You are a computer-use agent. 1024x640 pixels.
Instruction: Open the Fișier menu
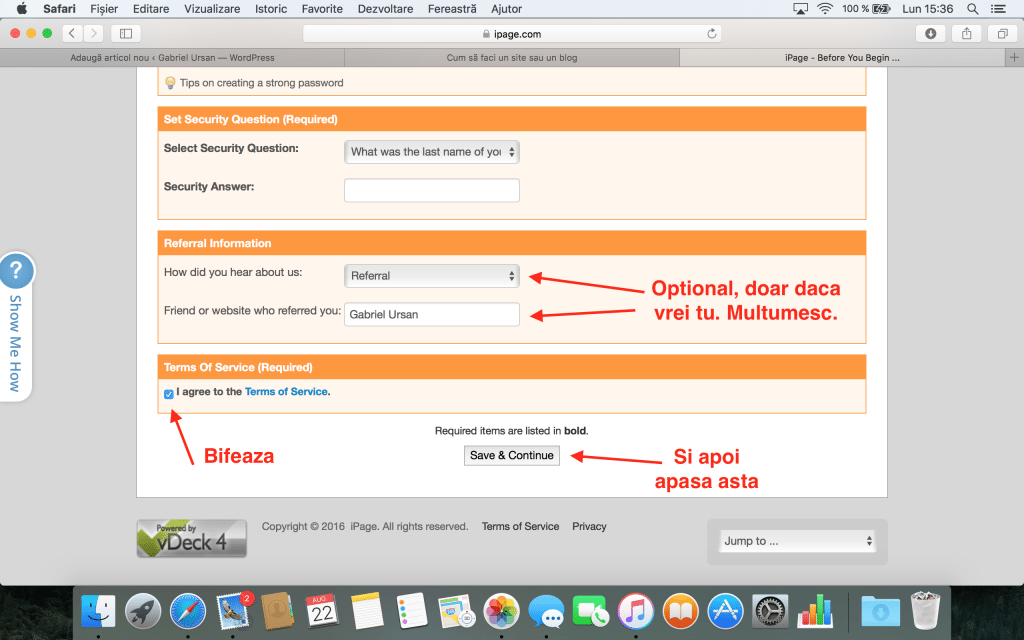[x=104, y=8]
